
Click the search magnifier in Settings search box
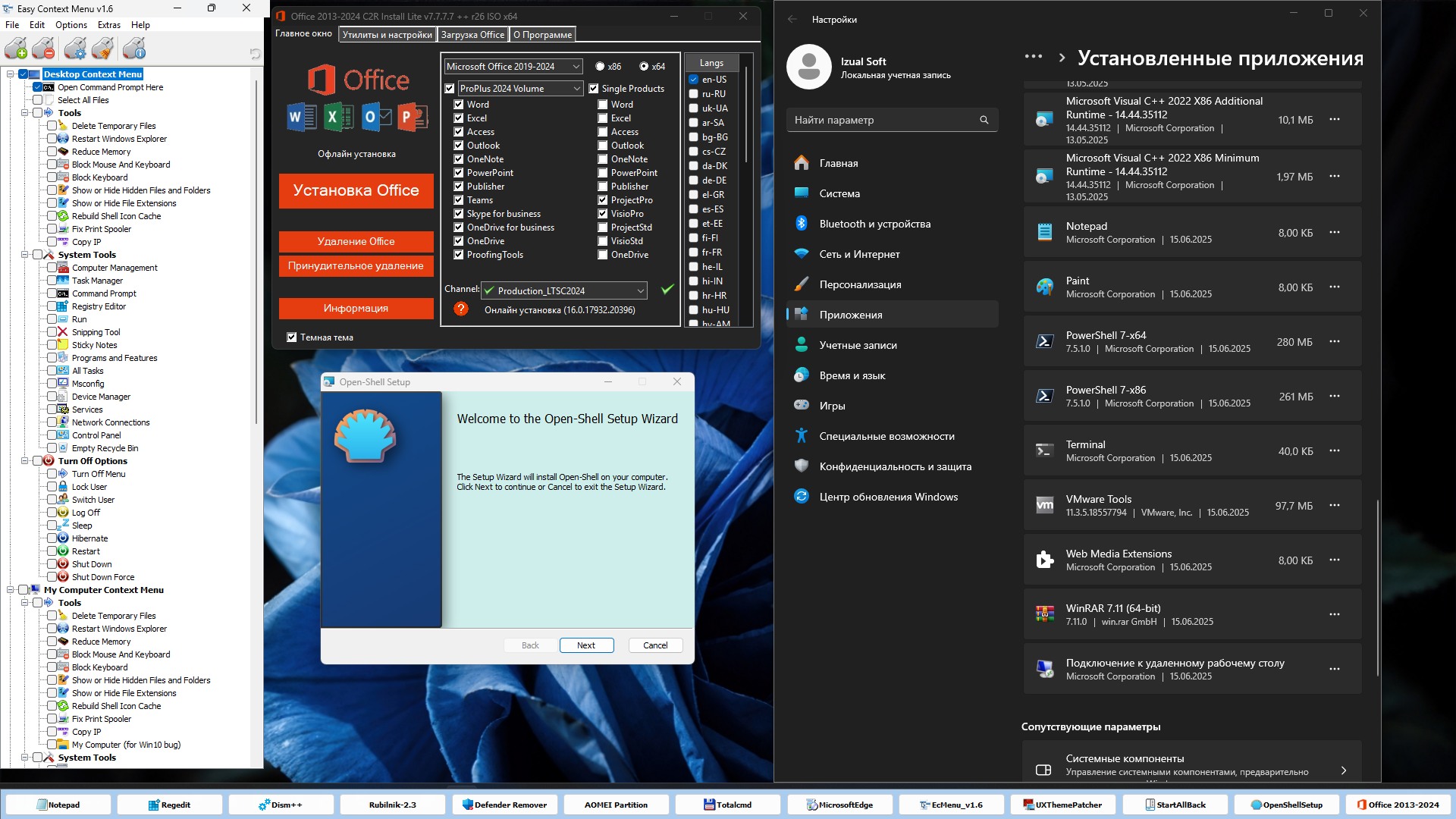(x=984, y=120)
